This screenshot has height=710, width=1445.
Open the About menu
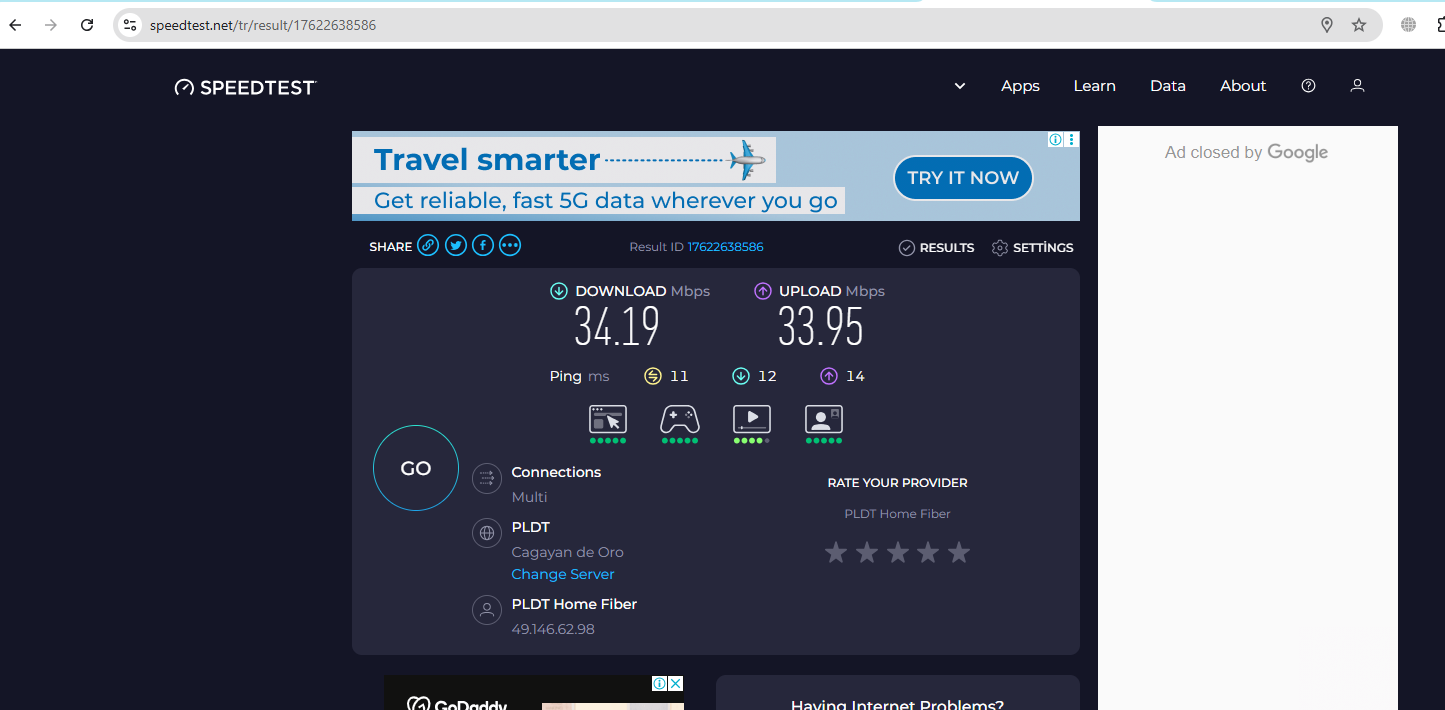(x=1243, y=86)
